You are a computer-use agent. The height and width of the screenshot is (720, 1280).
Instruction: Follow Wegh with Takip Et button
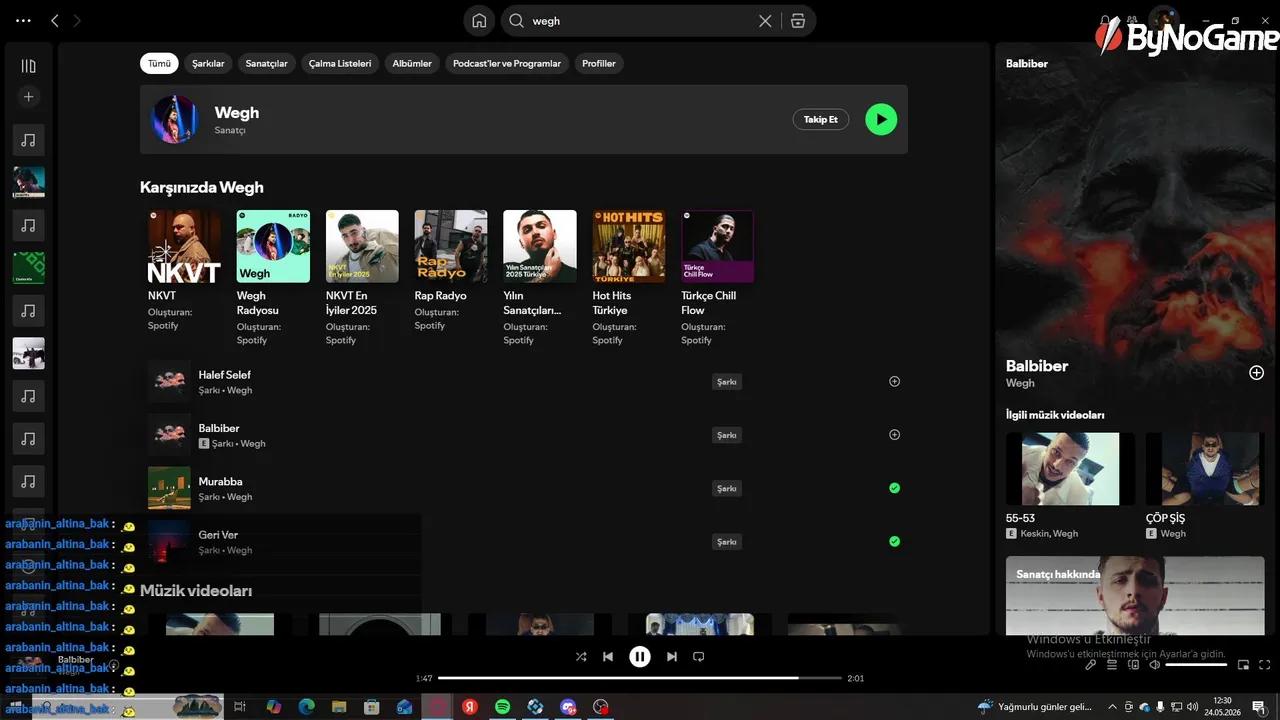(x=821, y=119)
